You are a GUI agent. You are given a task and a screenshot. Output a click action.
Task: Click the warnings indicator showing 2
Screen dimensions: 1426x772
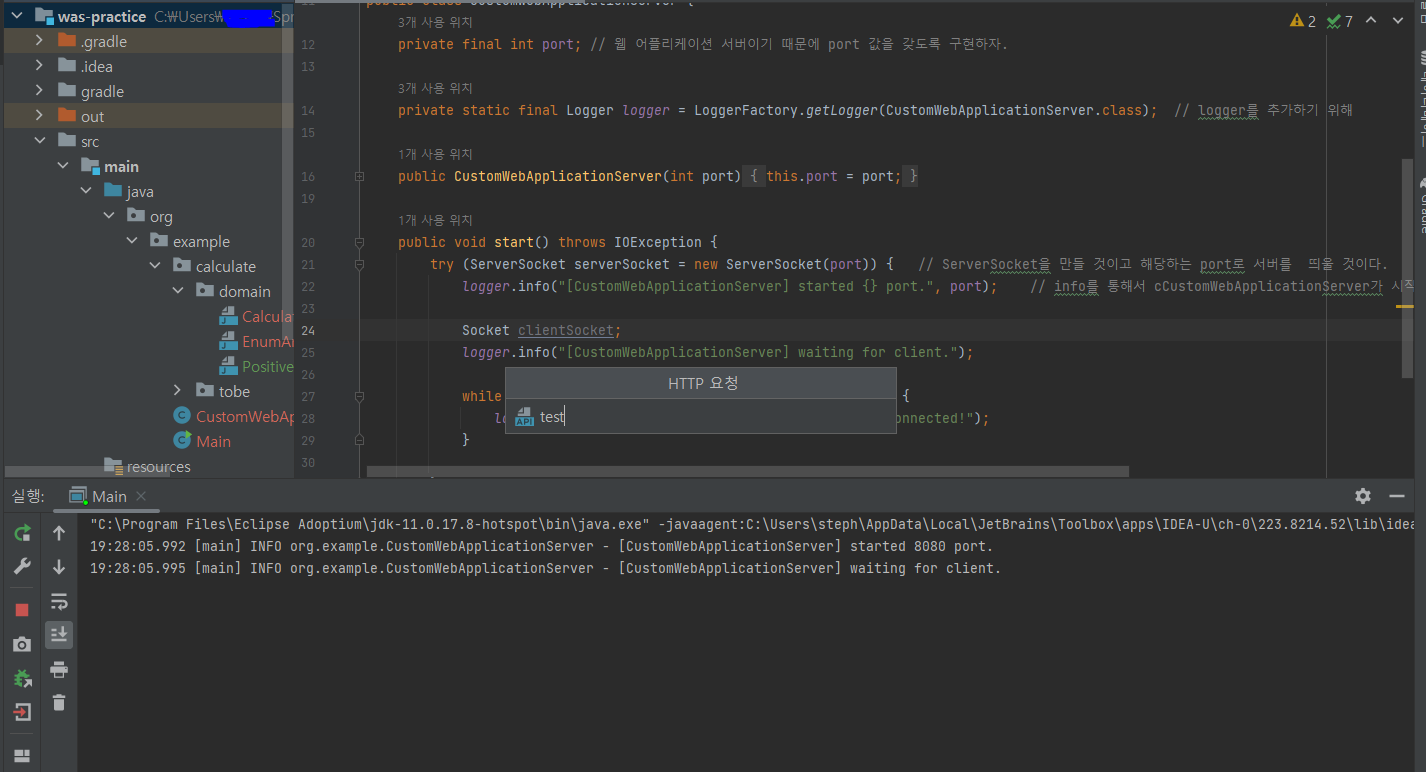tap(1303, 21)
